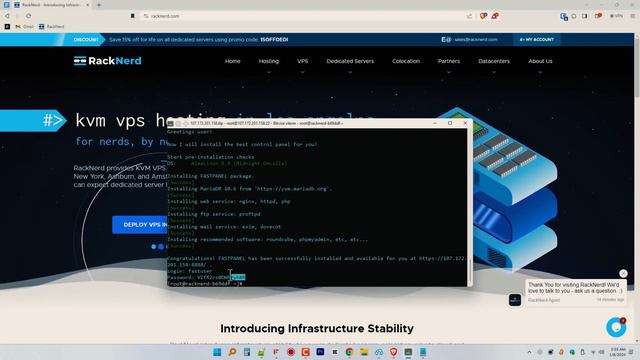Open the Colocation navigation item
This screenshot has height=360, width=640.
pos(406,61)
